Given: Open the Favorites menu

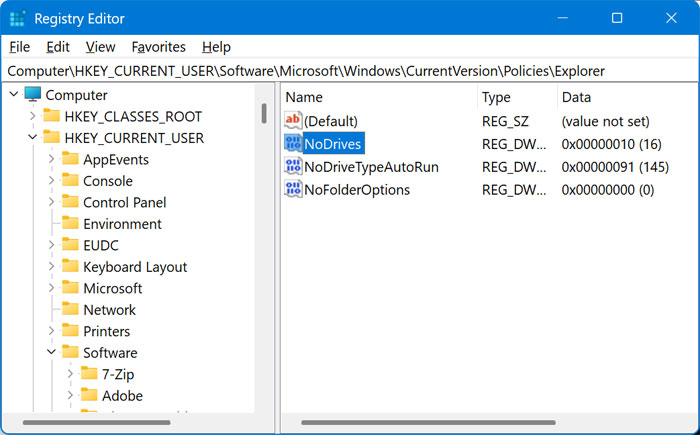Looking at the screenshot, I should point(158,47).
